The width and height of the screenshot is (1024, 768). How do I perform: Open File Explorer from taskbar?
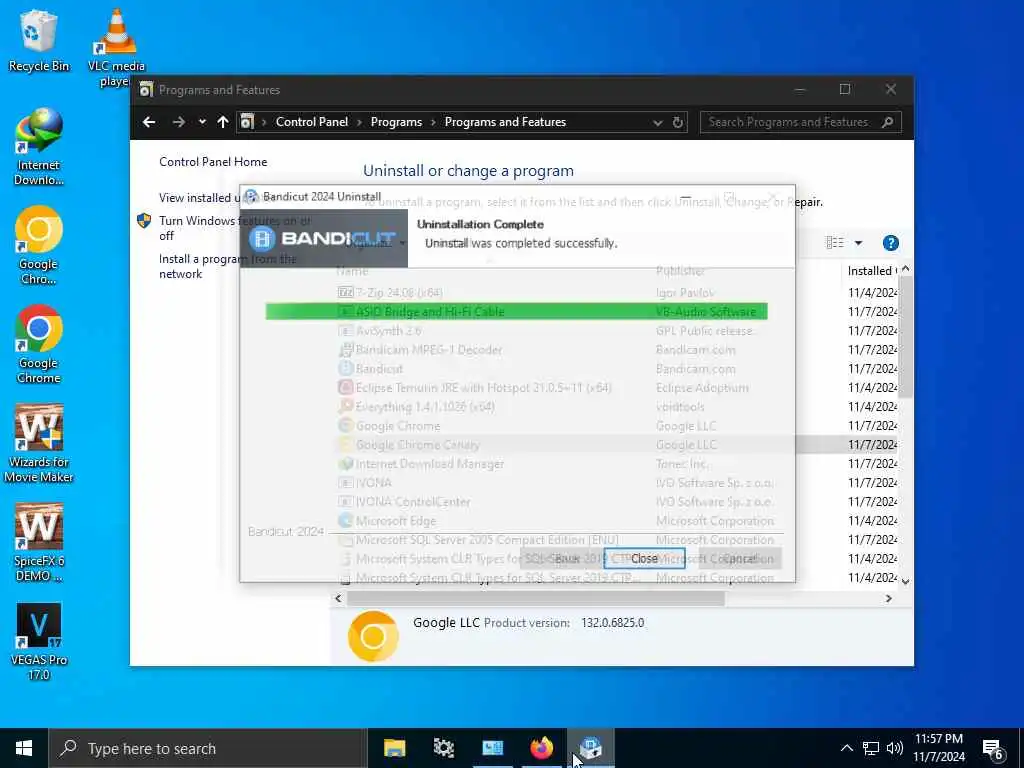394,748
